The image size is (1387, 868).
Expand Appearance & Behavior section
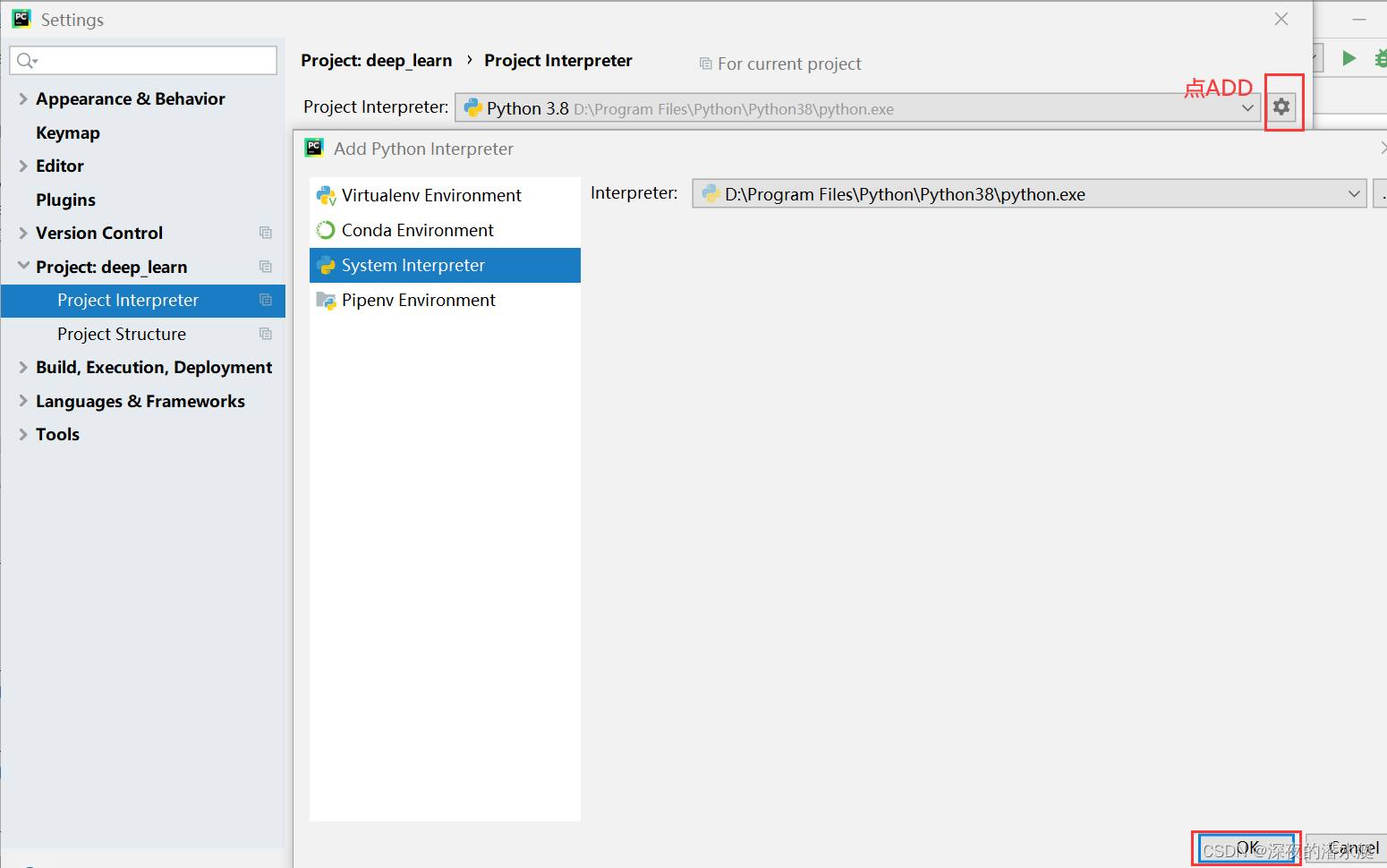[23, 98]
